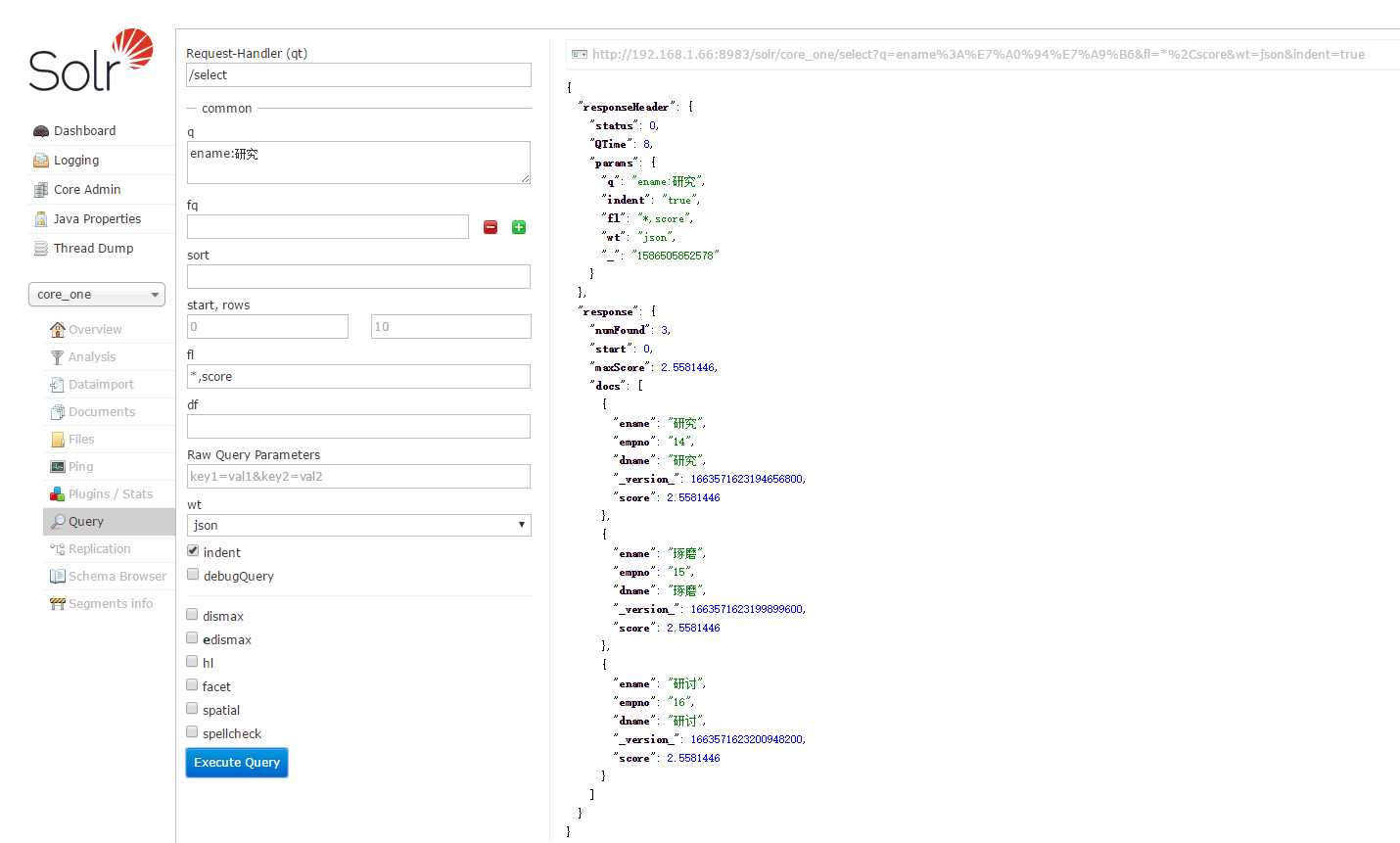Open Replication link
The width and height of the screenshot is (1400, 843).
click(99, 549)
